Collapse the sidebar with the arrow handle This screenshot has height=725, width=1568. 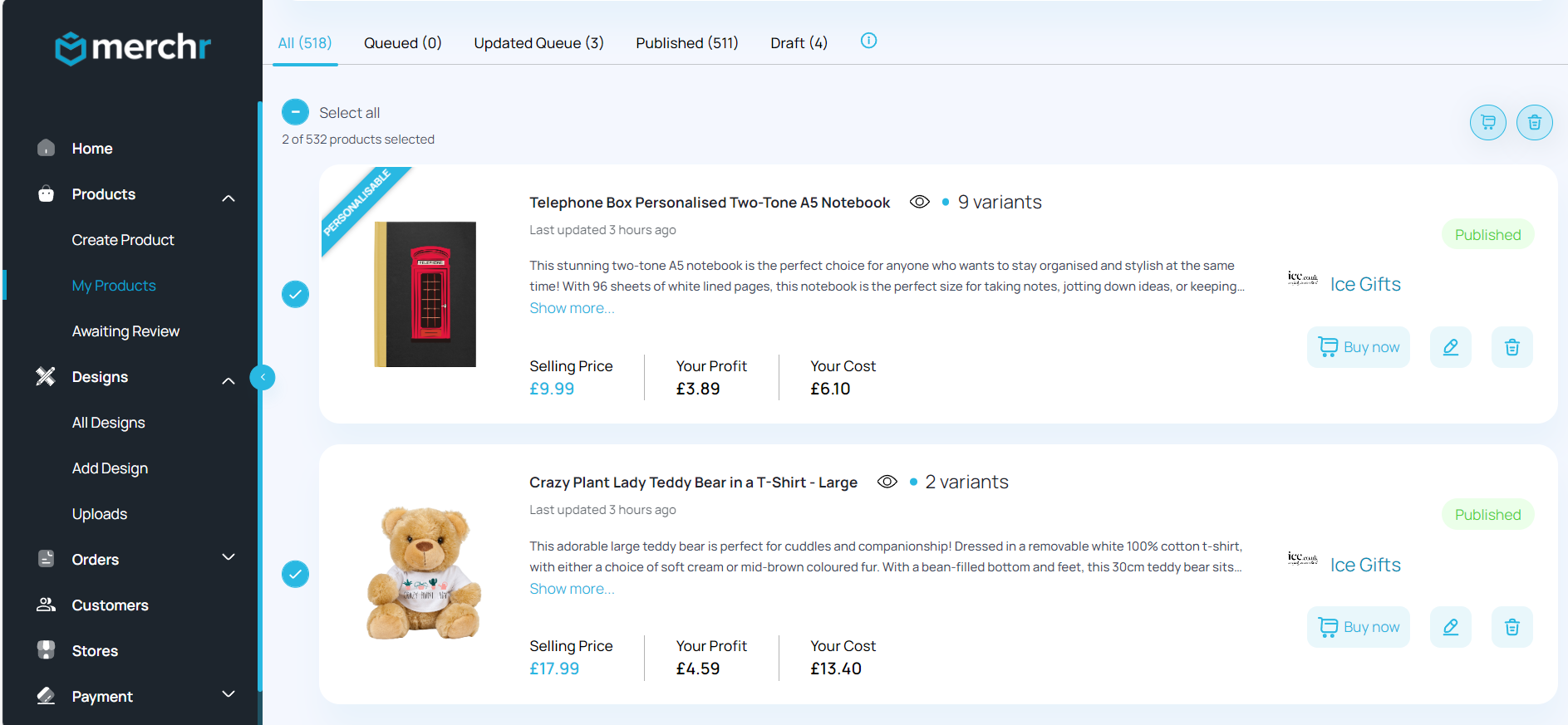pyautogui.click(x=263, y=377)
